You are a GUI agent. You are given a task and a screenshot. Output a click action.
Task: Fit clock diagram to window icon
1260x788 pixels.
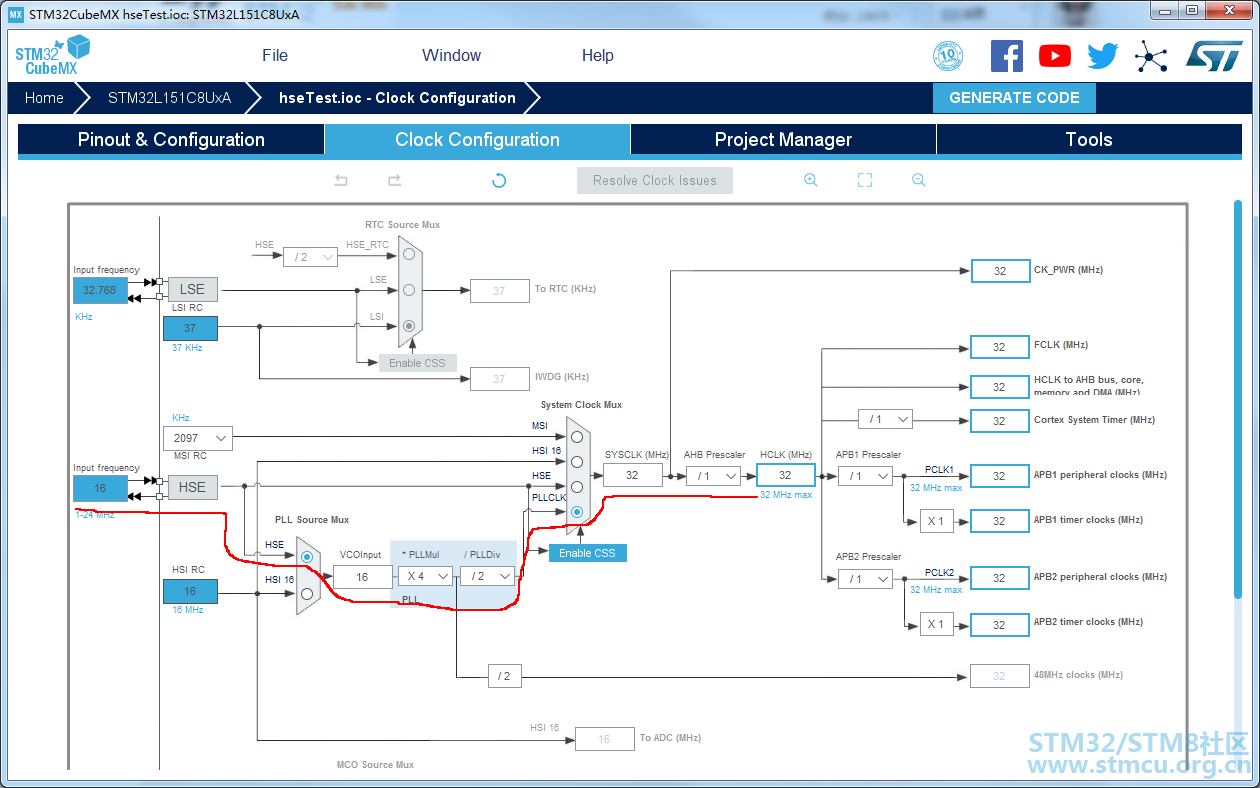865,180
